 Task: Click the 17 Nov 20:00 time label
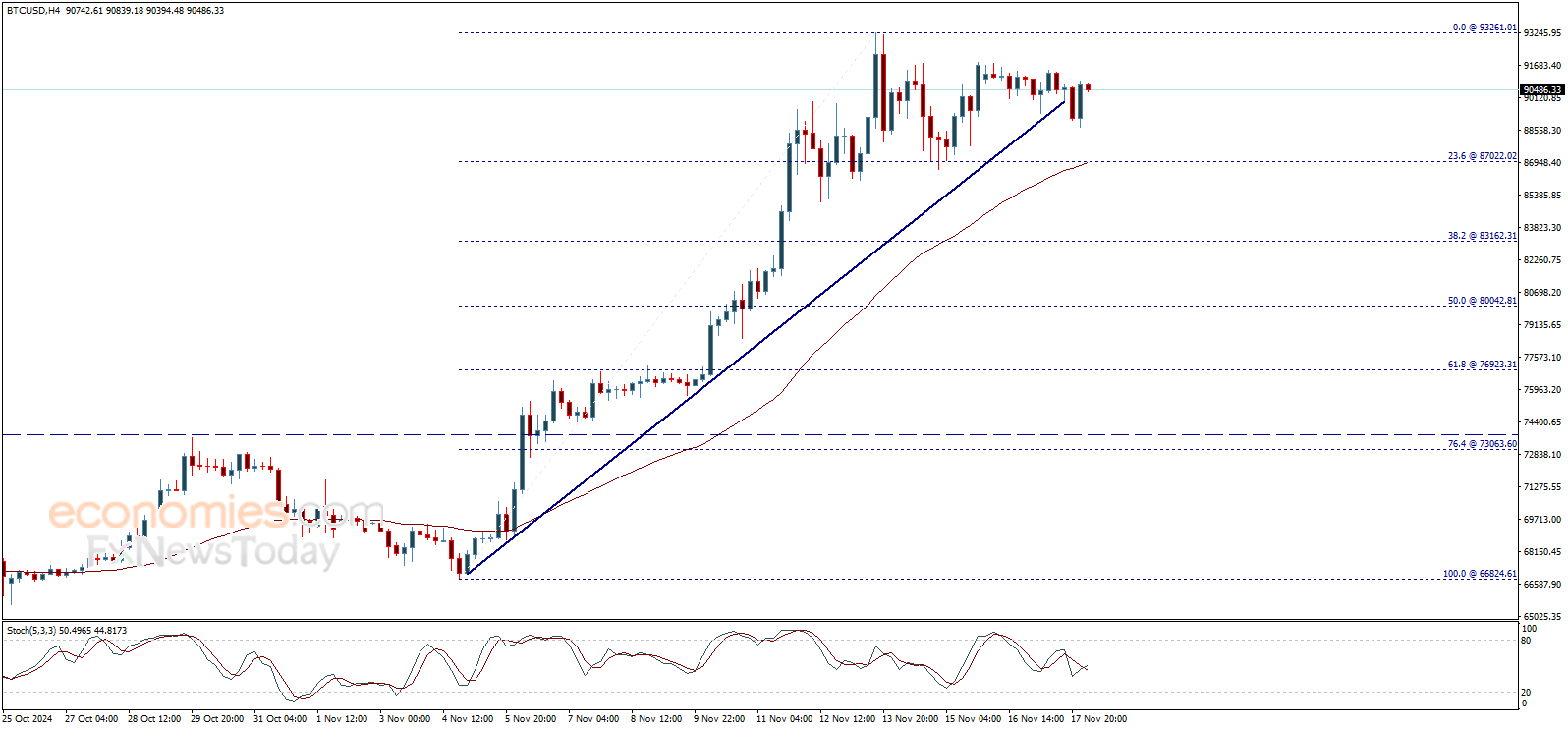point(1098,719)
